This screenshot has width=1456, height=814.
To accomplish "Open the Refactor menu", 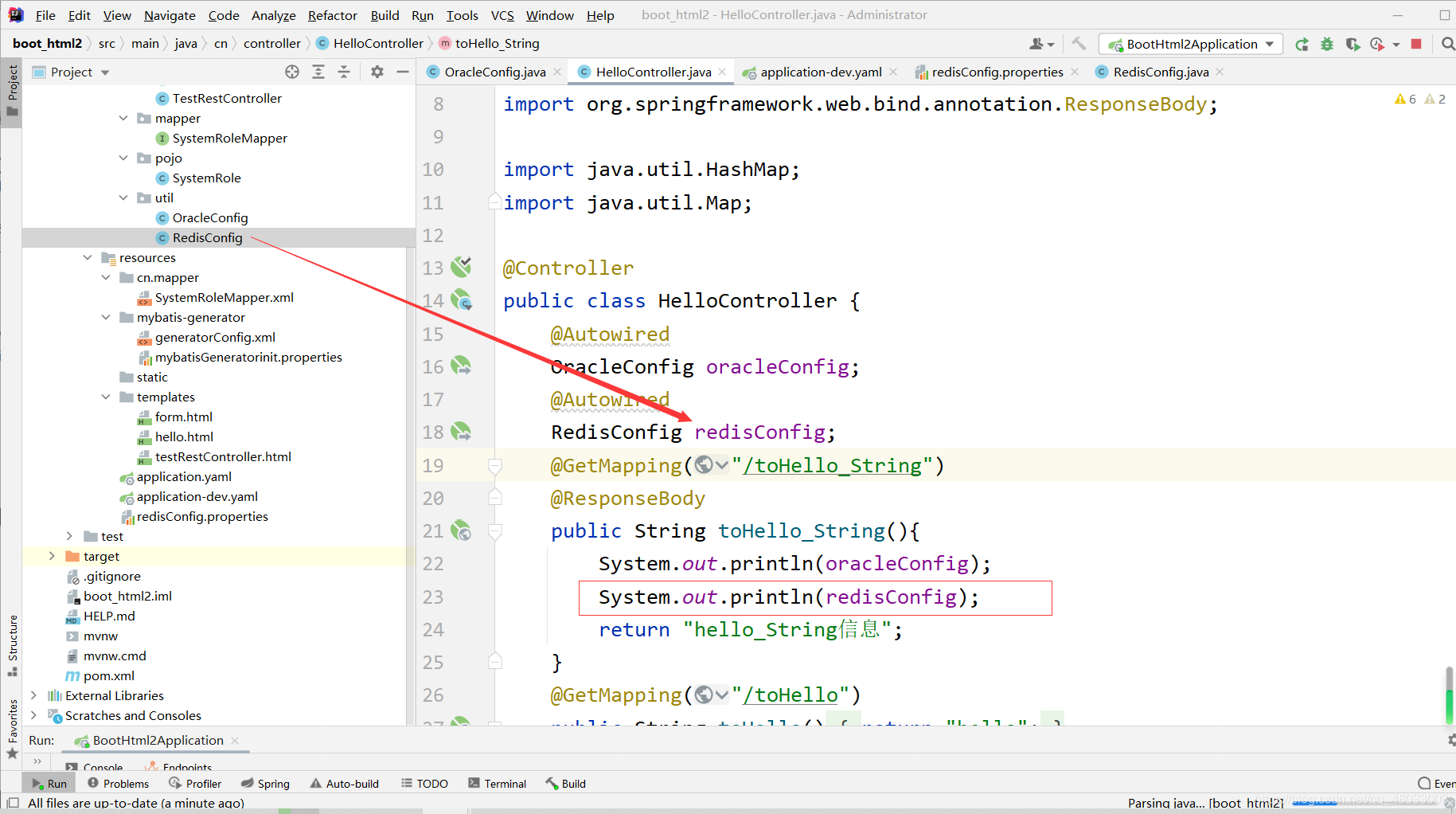I will (332, 15).
